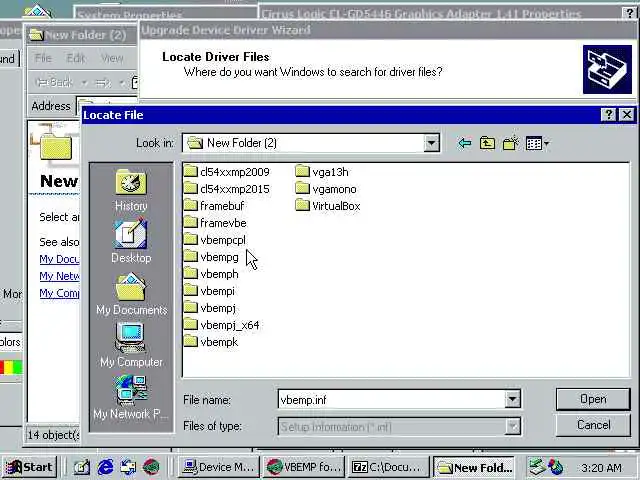Image resolution: width=640 pixels, height=480 pixels.
Task: Go to Desktop in places bar
Action: point(131,241)
